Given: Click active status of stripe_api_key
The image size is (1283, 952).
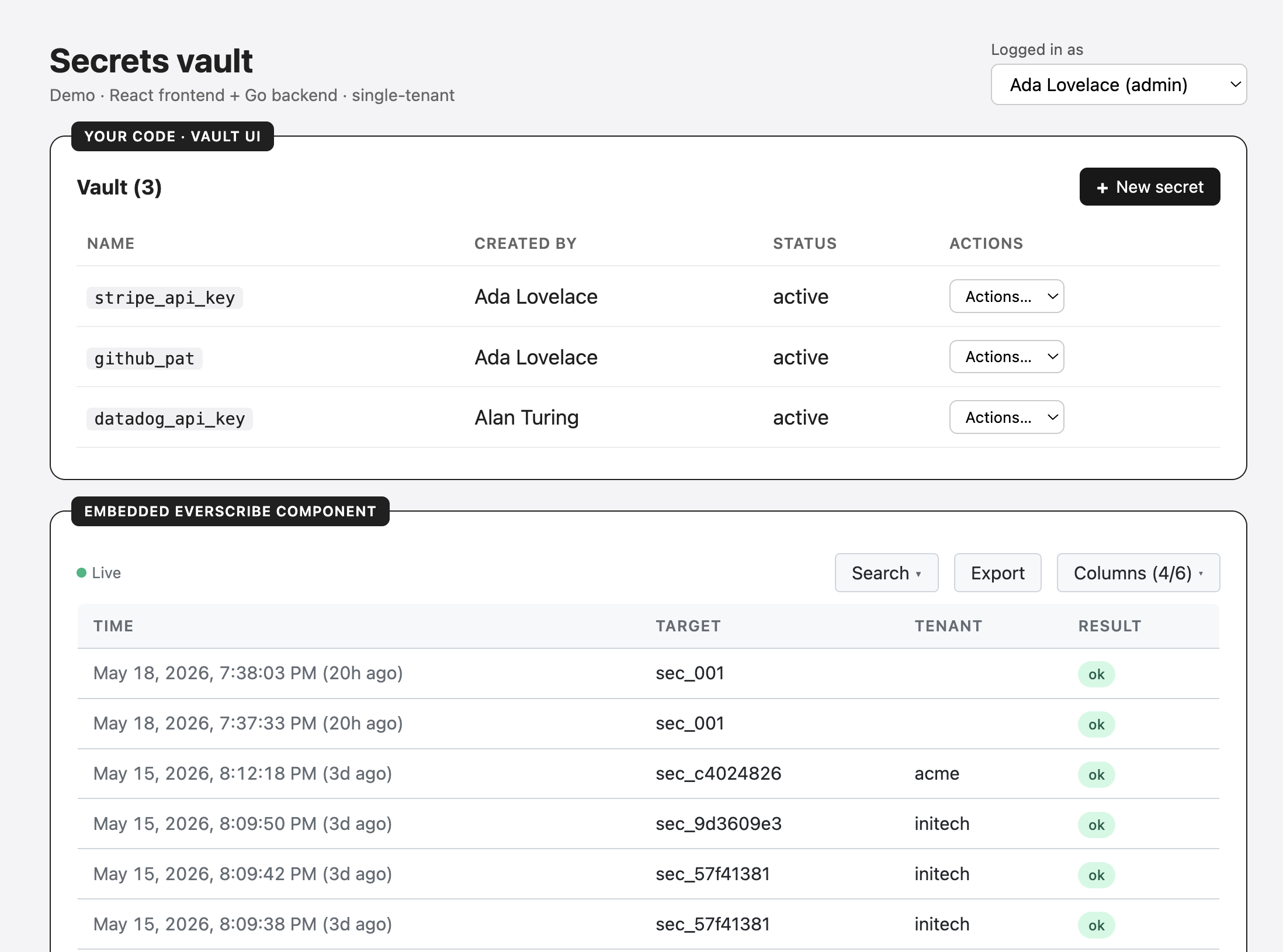Looking at the screenshot, I should (800, 297).
